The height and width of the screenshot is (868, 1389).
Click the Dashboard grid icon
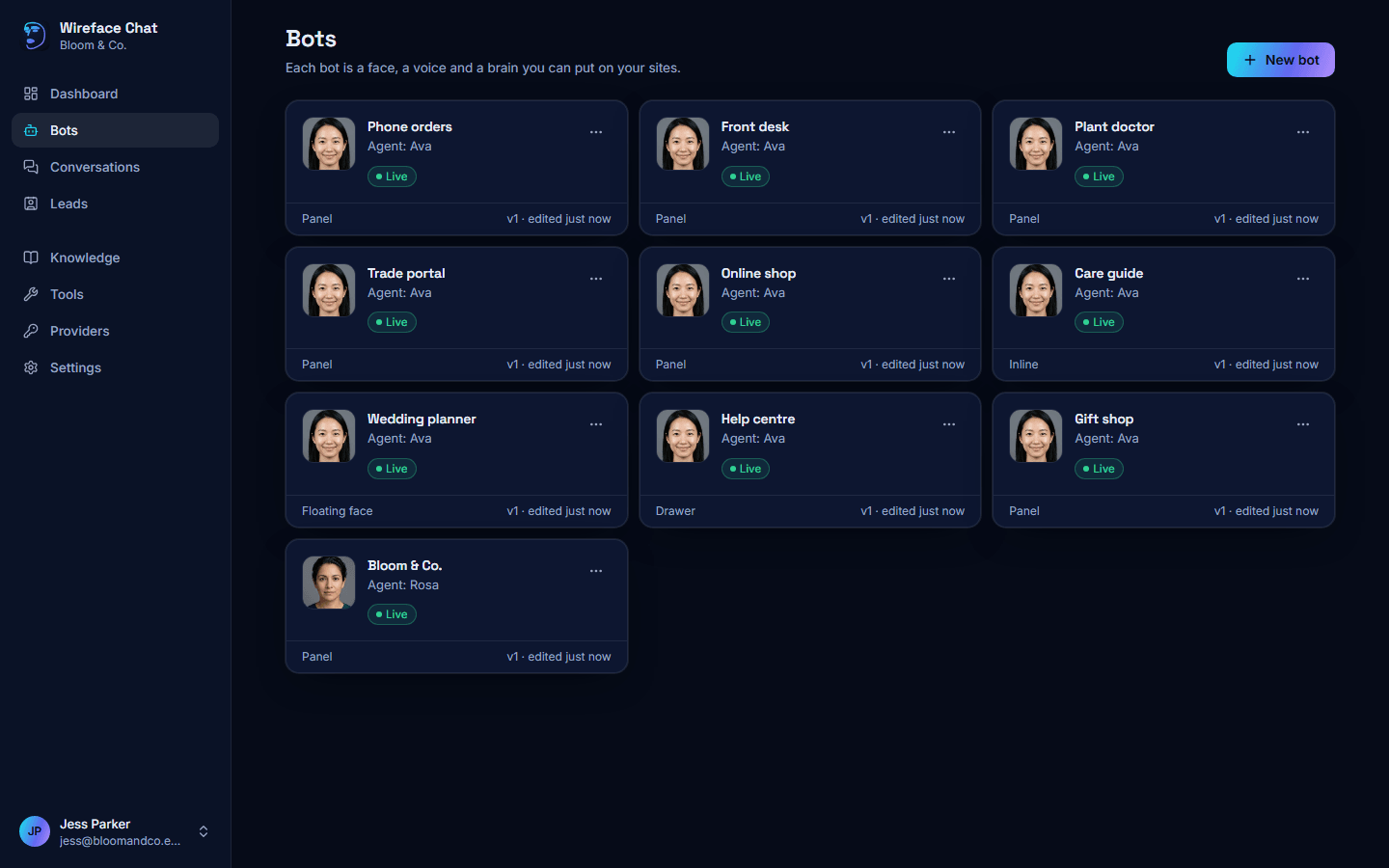[x=31, y=94]
